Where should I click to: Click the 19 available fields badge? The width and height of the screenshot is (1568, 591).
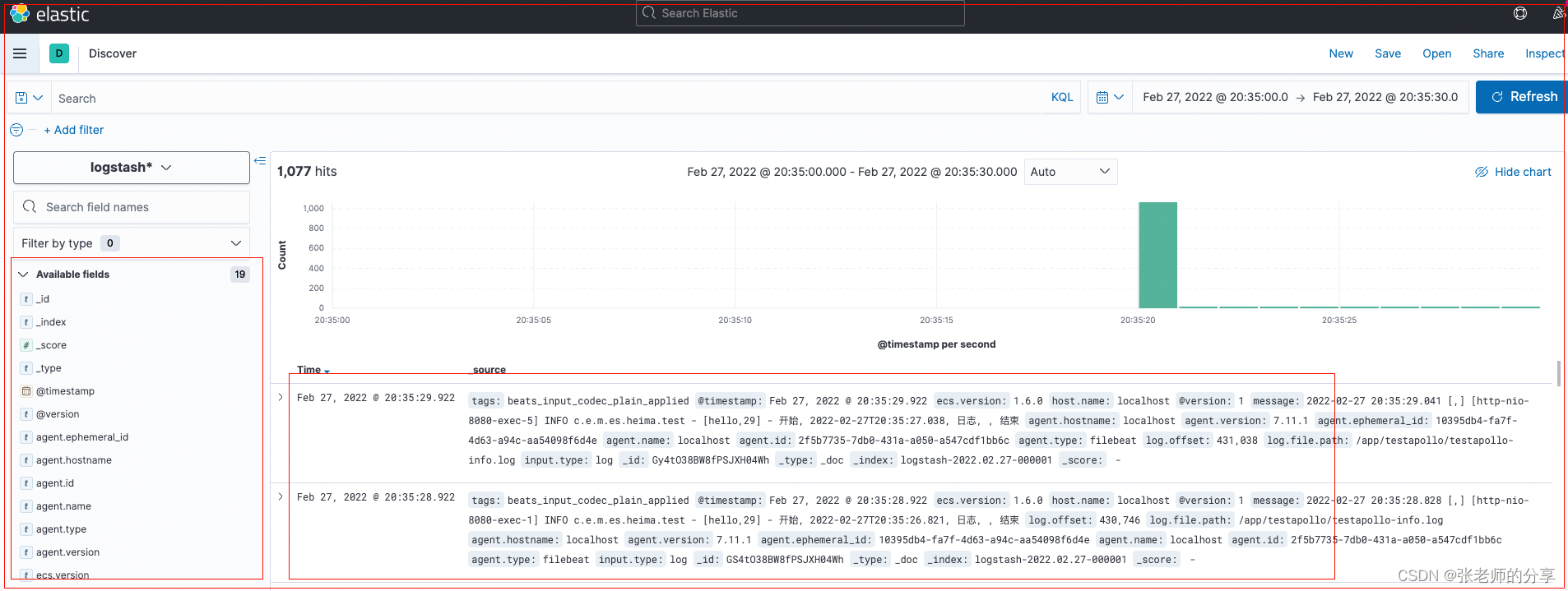coord(240,275)
